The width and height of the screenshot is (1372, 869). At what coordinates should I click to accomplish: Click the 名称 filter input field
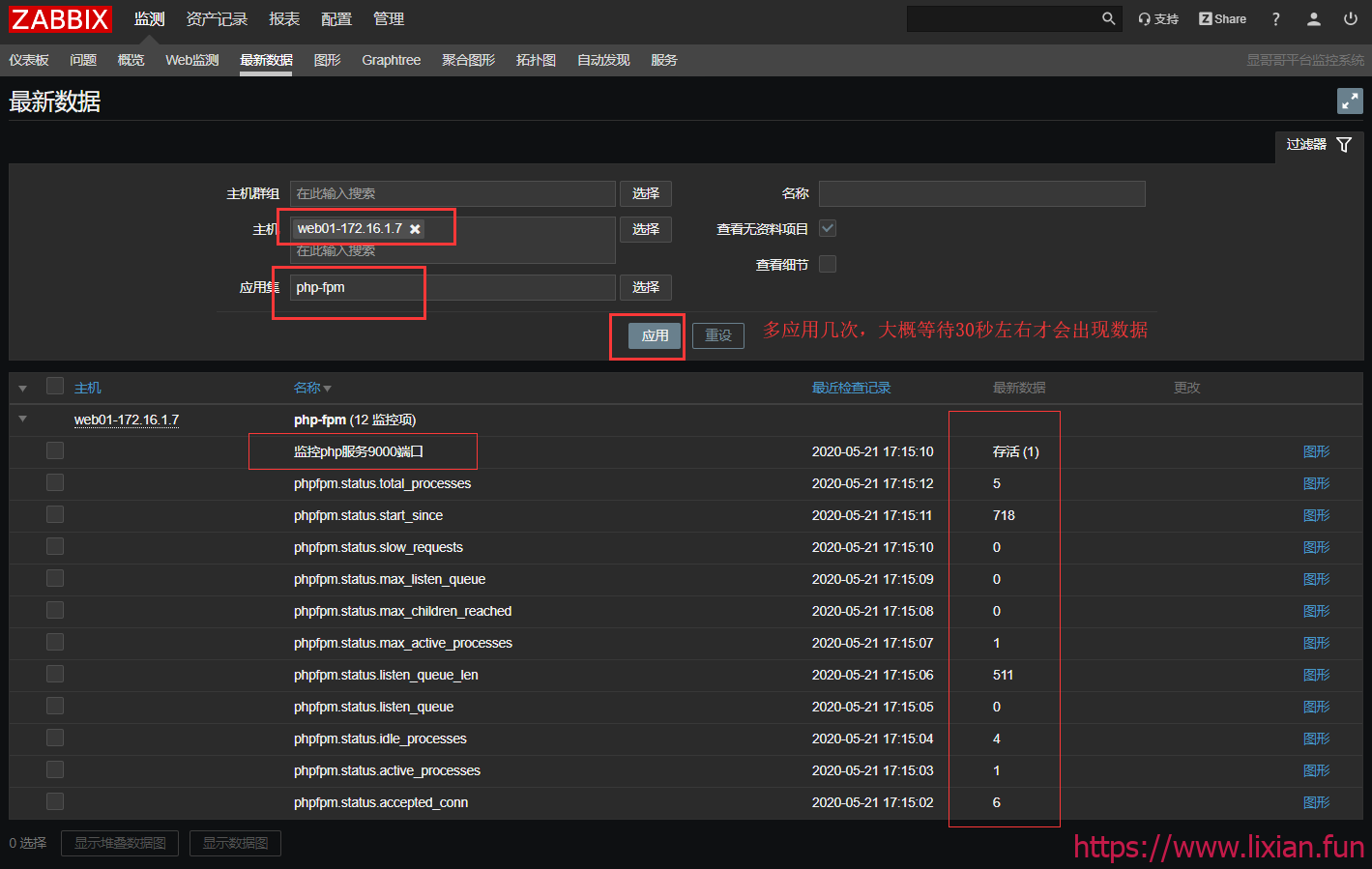pos(981,193)
